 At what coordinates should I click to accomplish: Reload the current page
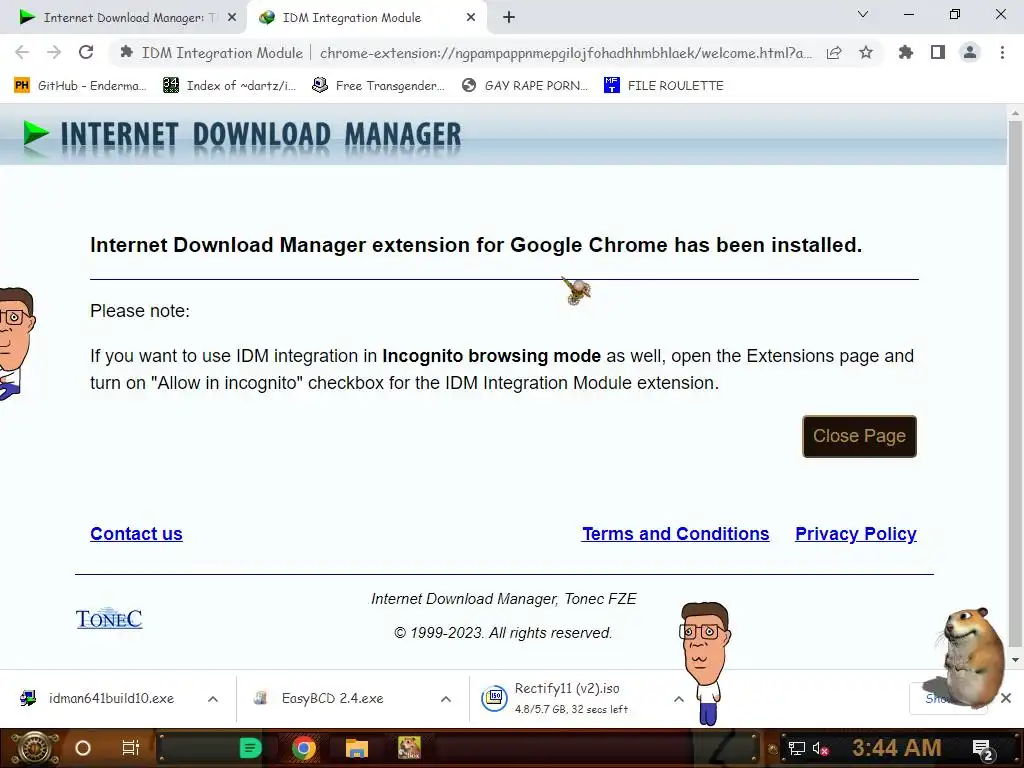[x=86, y=52]
